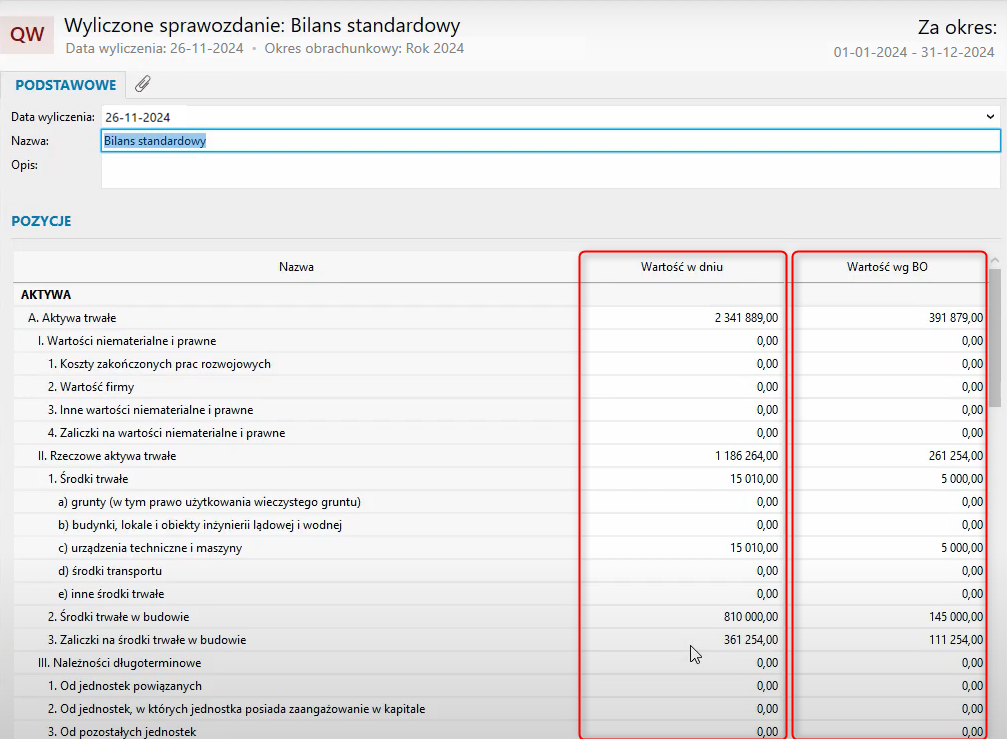Screen dimensions: 1007x739
Task: Click 15 010,00 in urządzenia techniczne row
Action: click(754, 548)
